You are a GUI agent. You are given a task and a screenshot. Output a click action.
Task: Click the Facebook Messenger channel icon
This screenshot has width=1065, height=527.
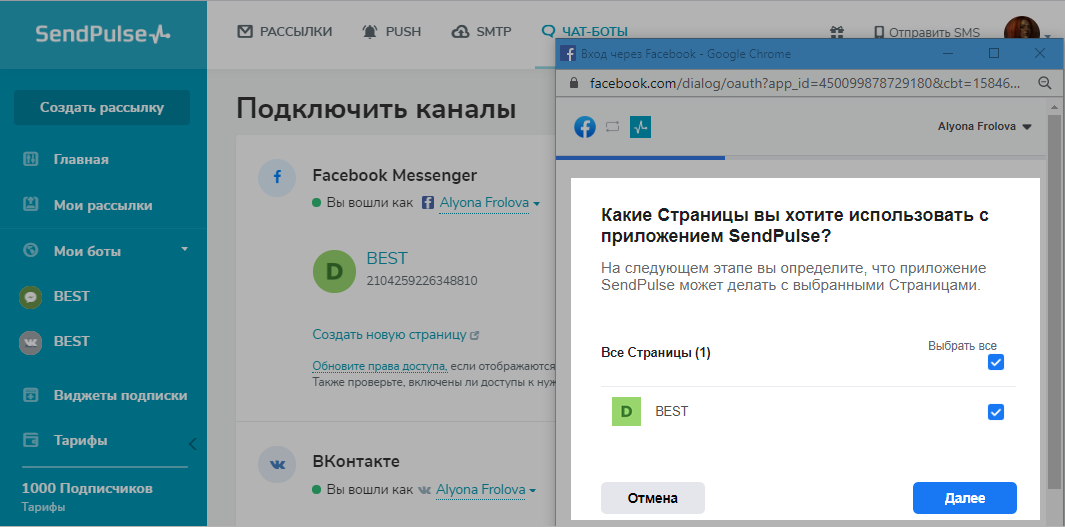click(277, 179)
